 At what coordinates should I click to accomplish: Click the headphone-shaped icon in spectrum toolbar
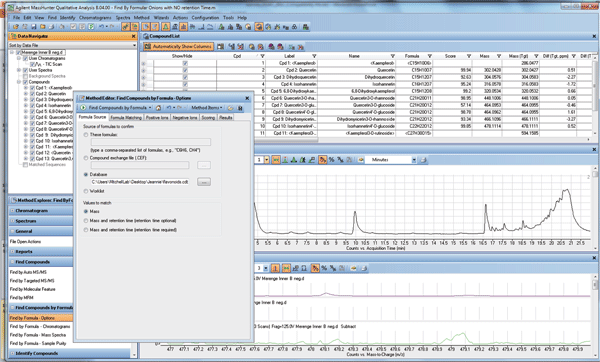pyautogui.click(x=304, y=268)
